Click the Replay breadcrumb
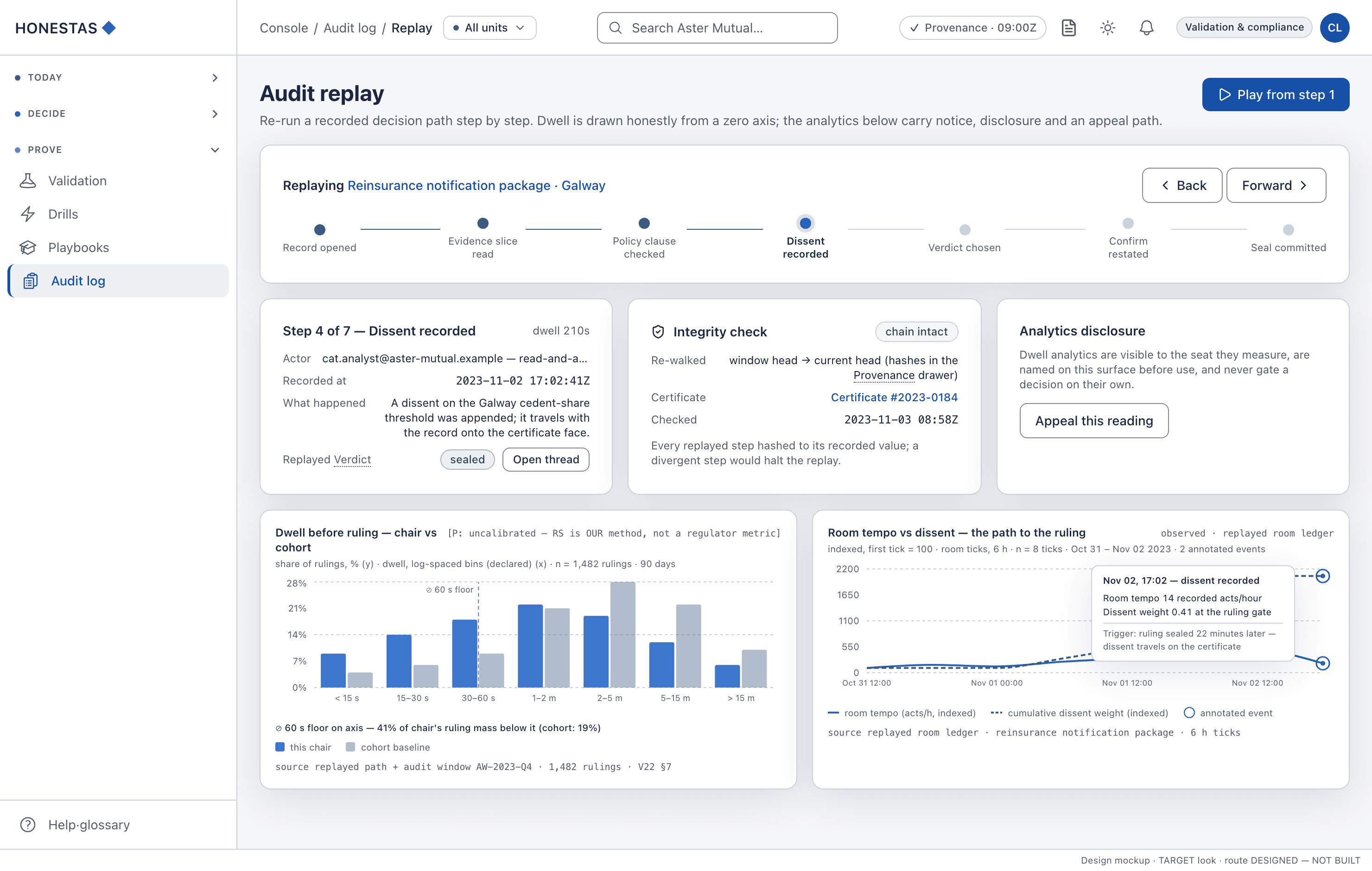This screenshot has height=871, width=1372. [412, 28]
